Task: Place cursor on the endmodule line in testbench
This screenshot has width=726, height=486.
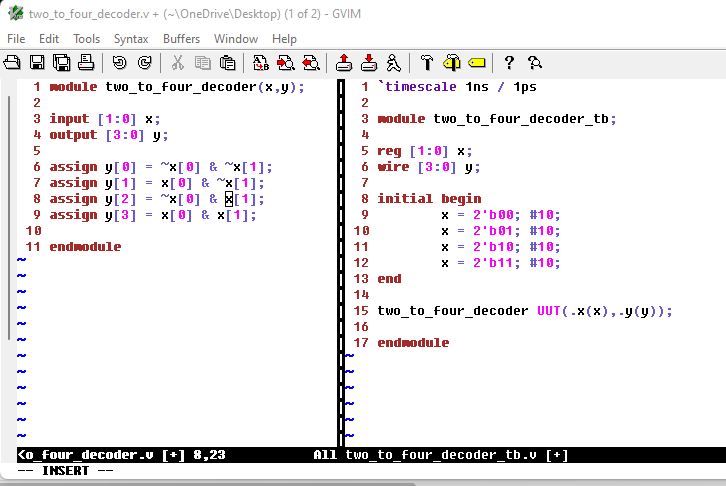Action: (413, 343)
